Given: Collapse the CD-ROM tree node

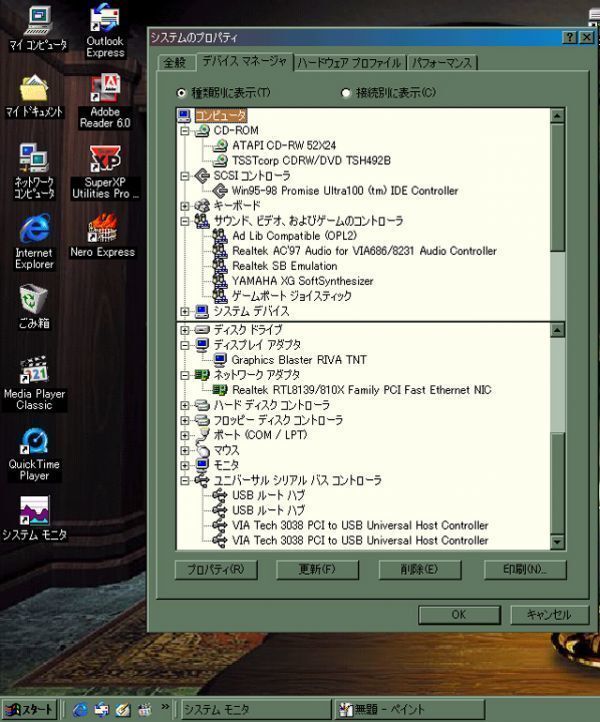Looking at the screenshot, I should 185,131.
